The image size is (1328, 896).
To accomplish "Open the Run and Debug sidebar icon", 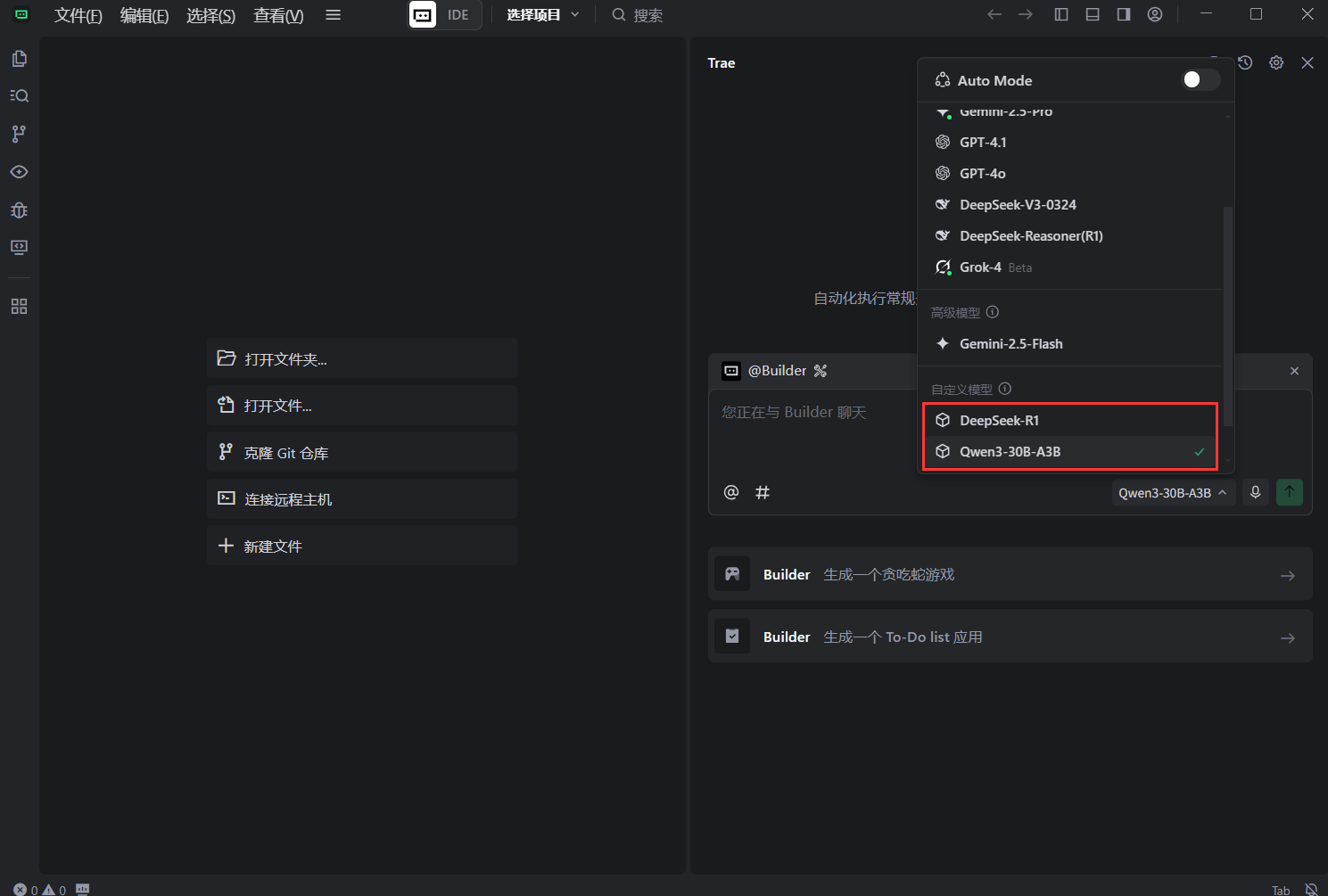I will pos(19,210).
